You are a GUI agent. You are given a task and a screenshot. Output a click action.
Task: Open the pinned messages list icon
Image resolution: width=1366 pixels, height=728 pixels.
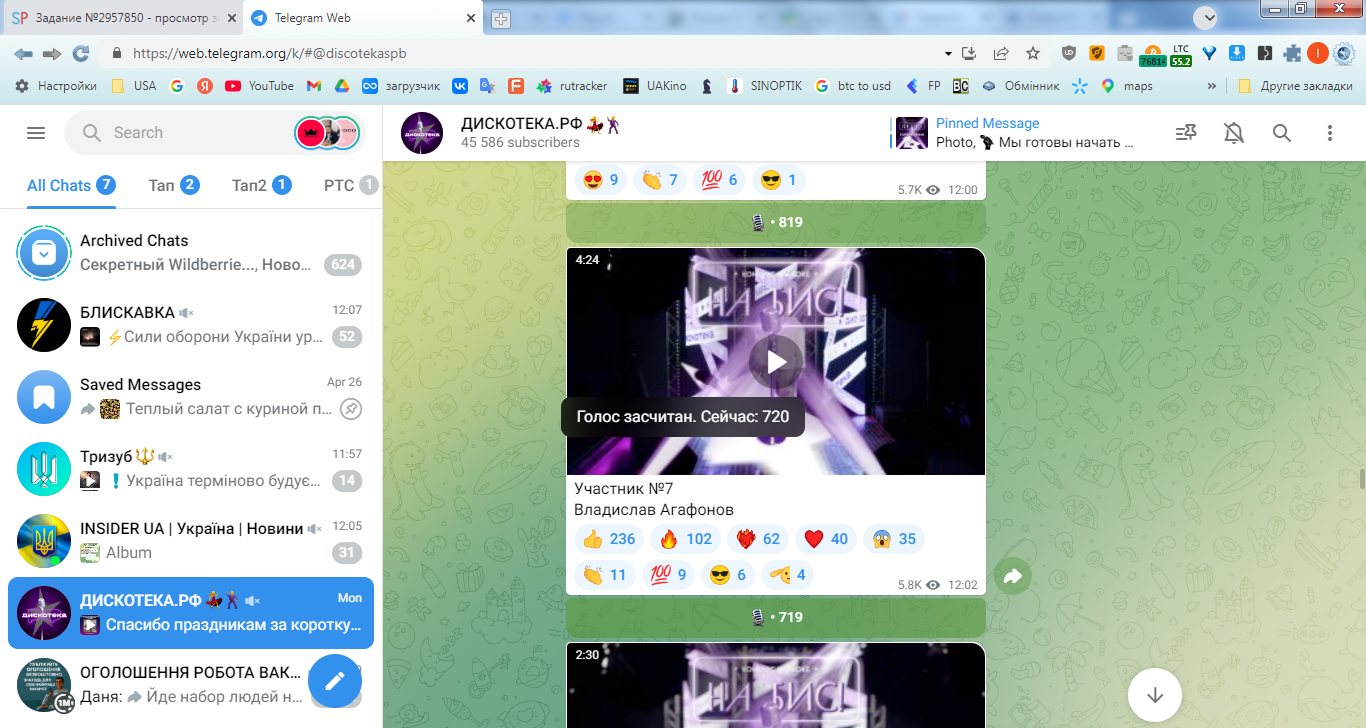point(1186,133)
